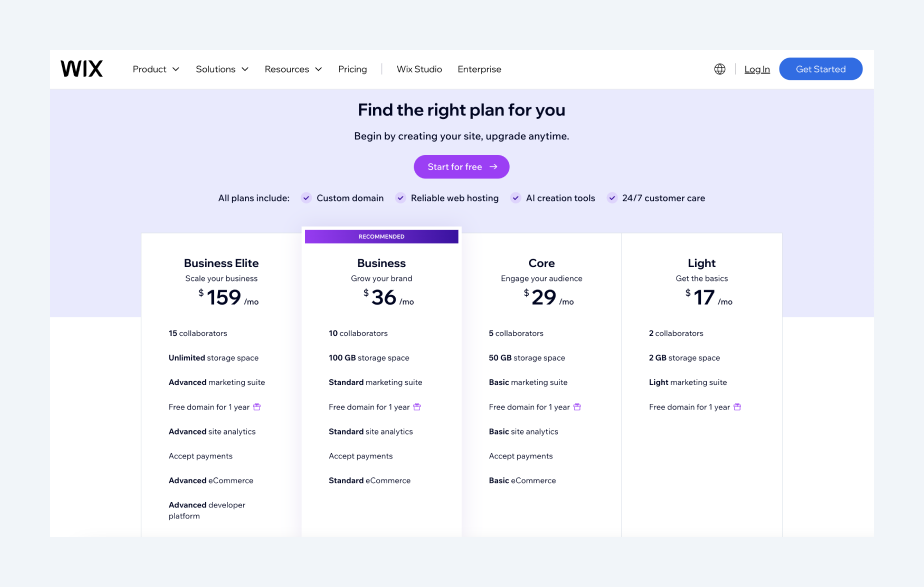Click the $36 /mo price
The height and width of the screenshot is (587, 924).
pos(388,297)
